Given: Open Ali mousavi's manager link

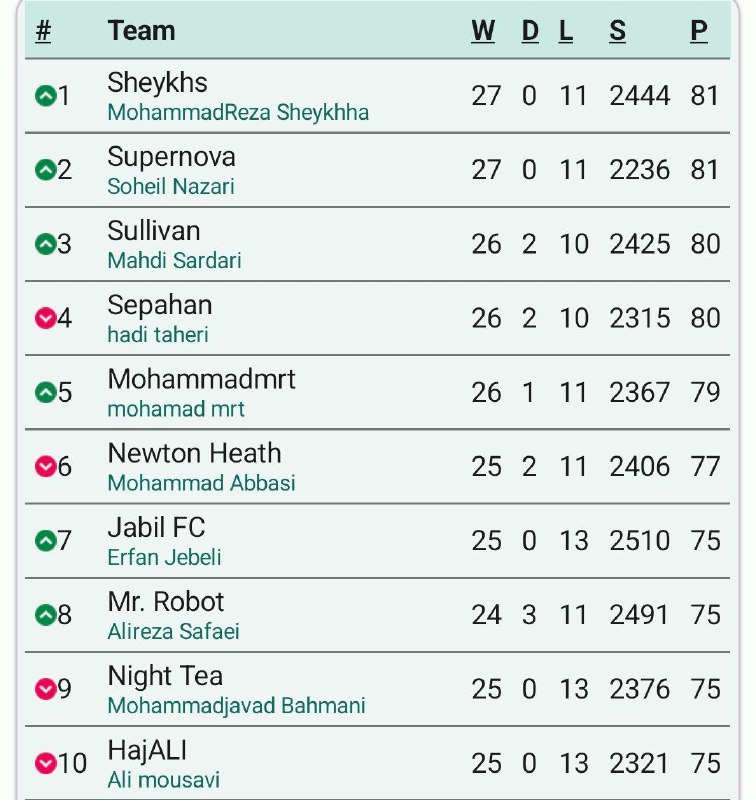Looking at the screenshot, I should coord(164,780).
